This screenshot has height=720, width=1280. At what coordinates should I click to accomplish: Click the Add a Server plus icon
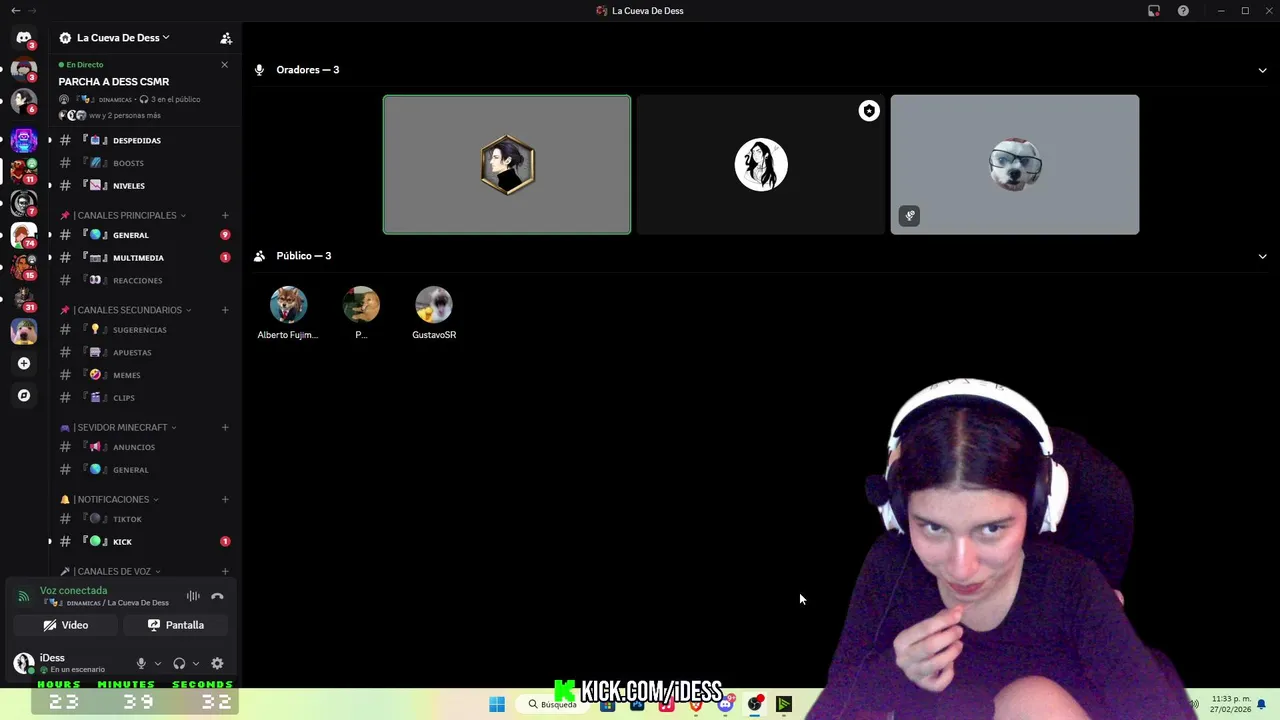24,363
